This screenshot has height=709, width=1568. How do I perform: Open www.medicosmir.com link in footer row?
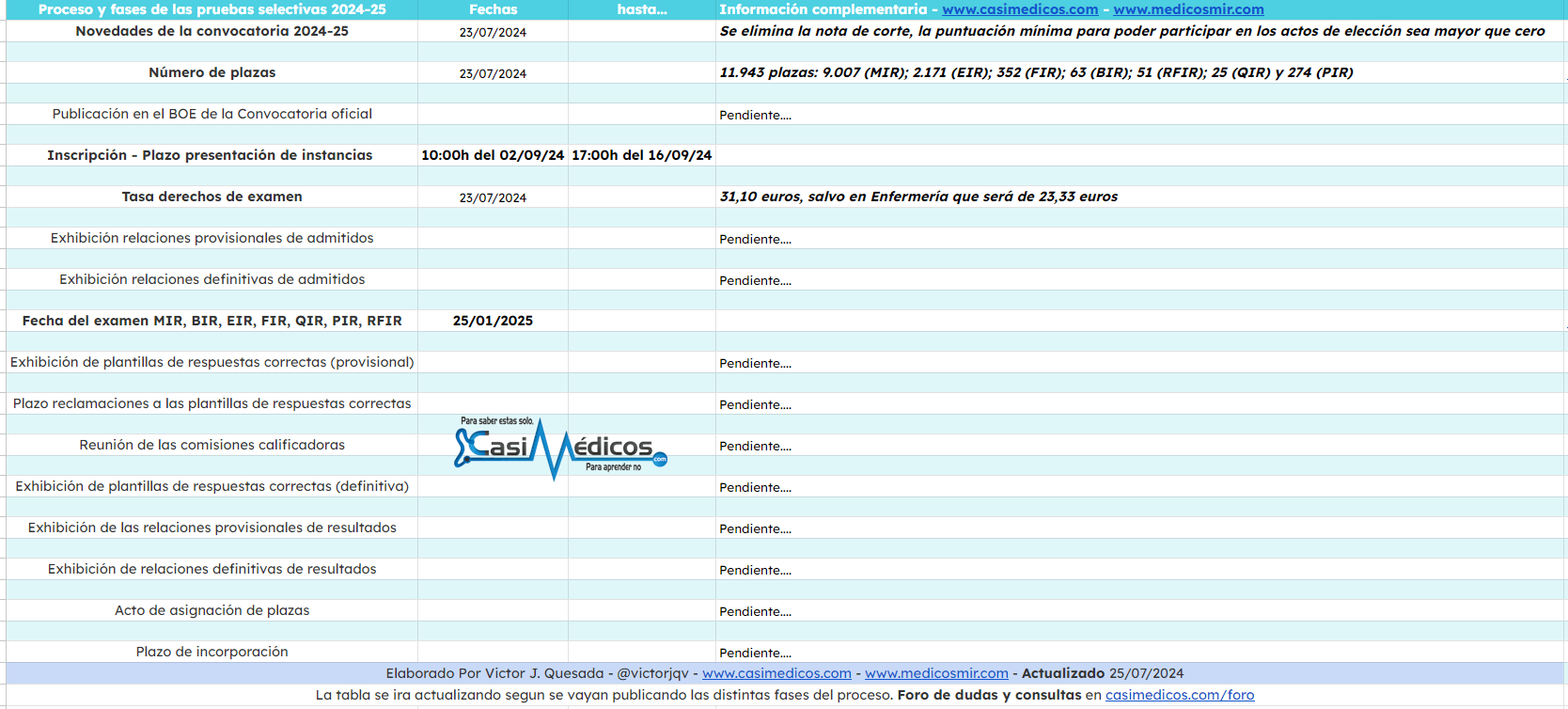(936, 673)
